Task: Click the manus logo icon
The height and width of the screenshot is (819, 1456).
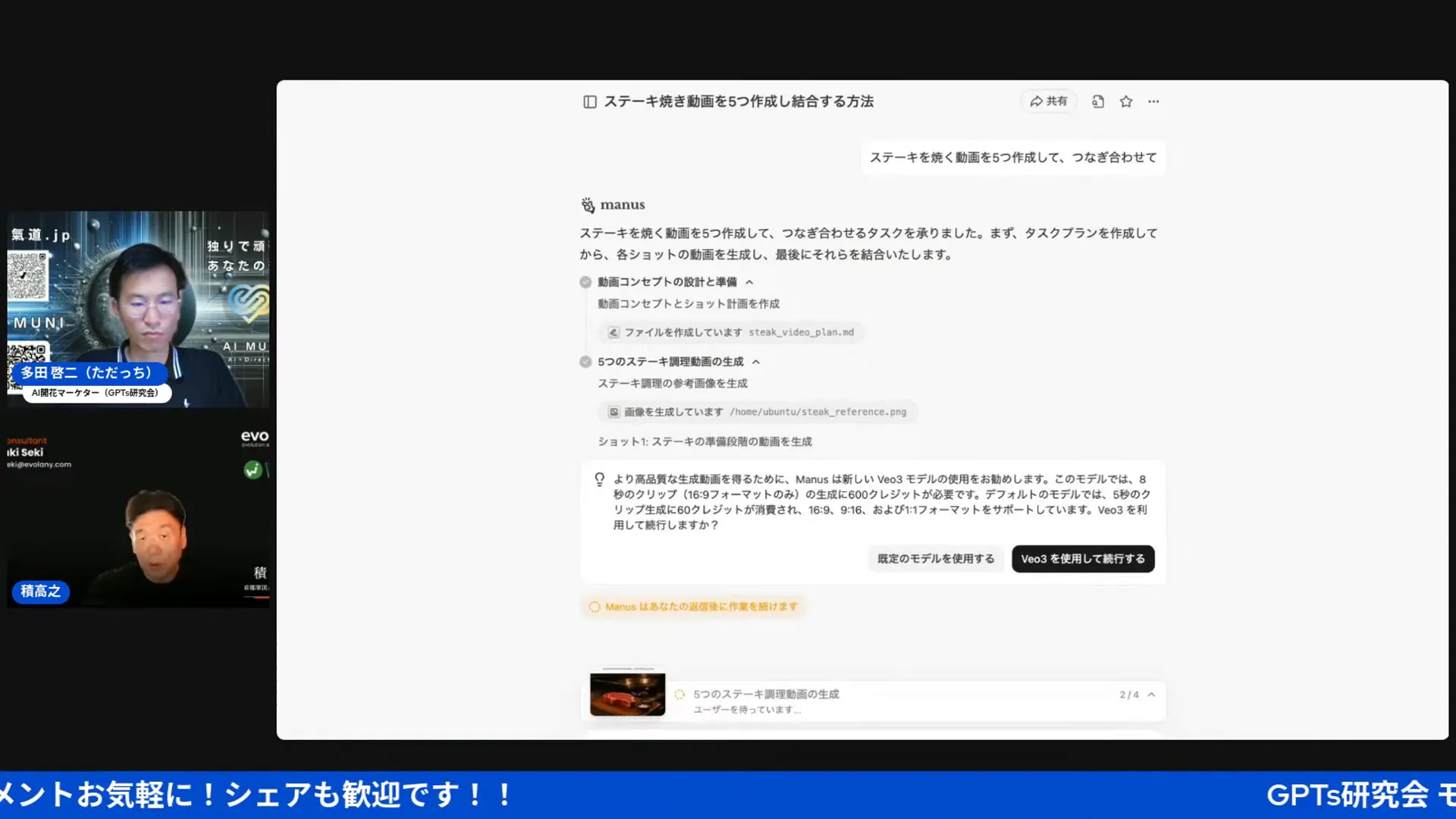Action: click(588, 205)
